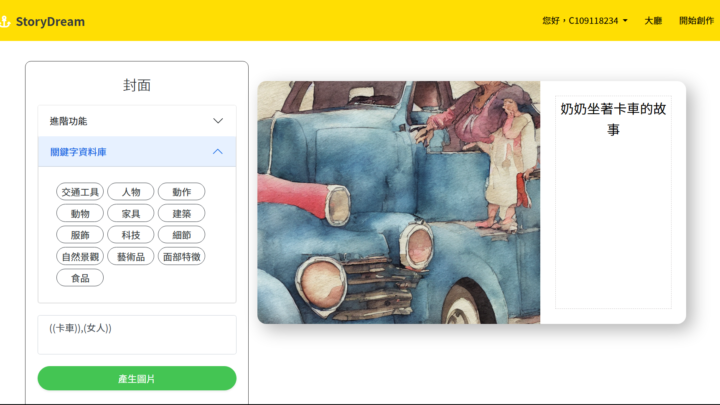Viewport: 720px width, 405px height.
Task: Edit the story title 奶奶坐著卡車的故事
Action: (612, 119)
